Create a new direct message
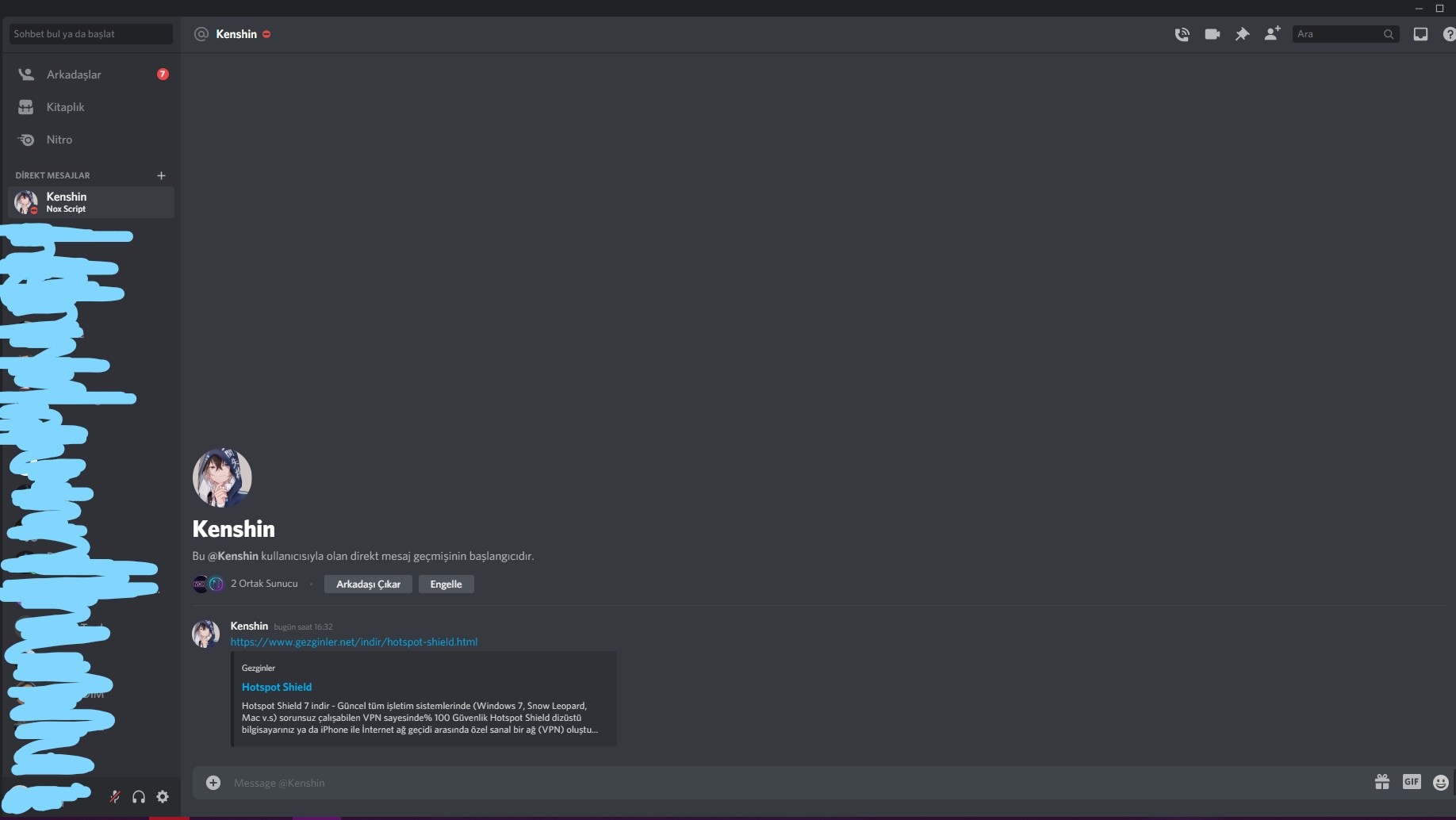Screen dimensions: 1456x820 (x=161, y=175)
